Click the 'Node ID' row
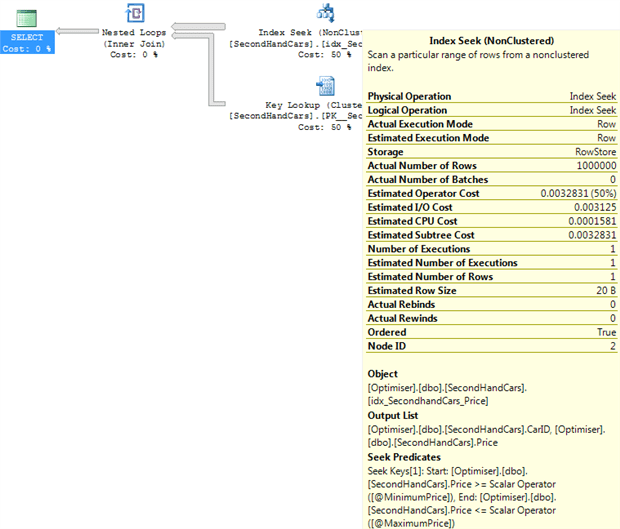 tap(491, 346)
